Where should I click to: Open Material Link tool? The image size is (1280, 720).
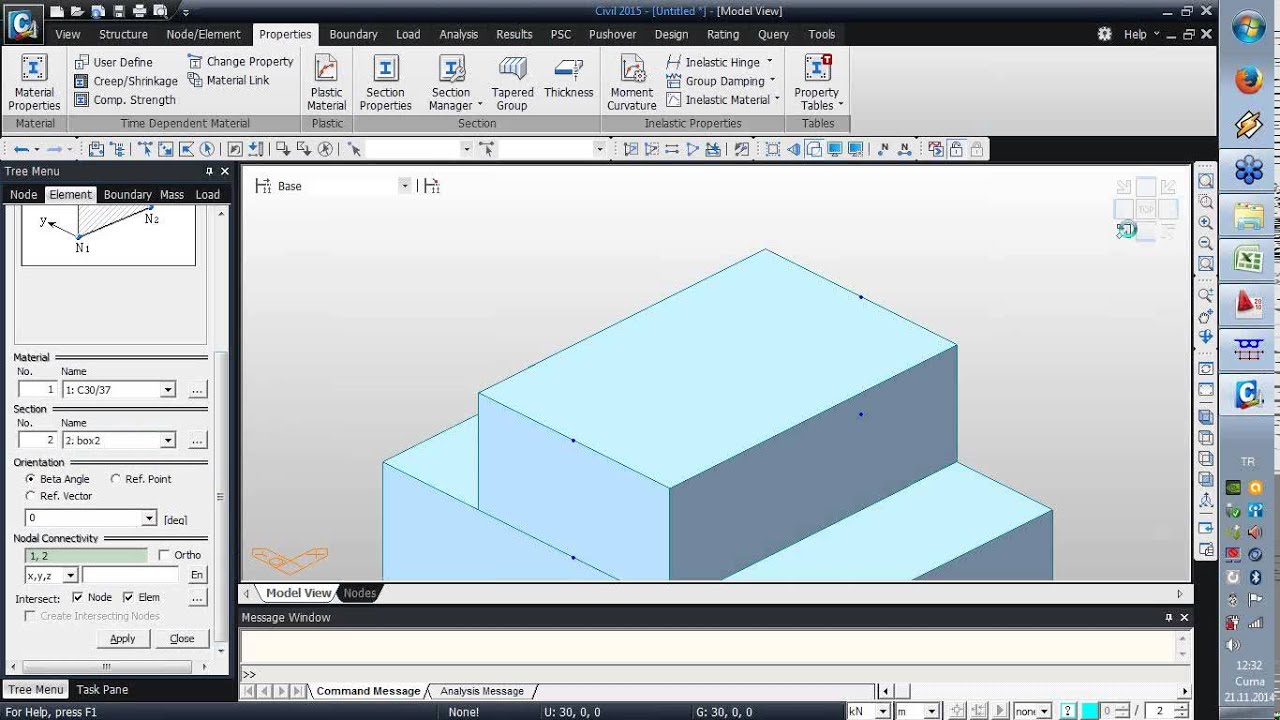pyautogui.click(x=228, y=80)
